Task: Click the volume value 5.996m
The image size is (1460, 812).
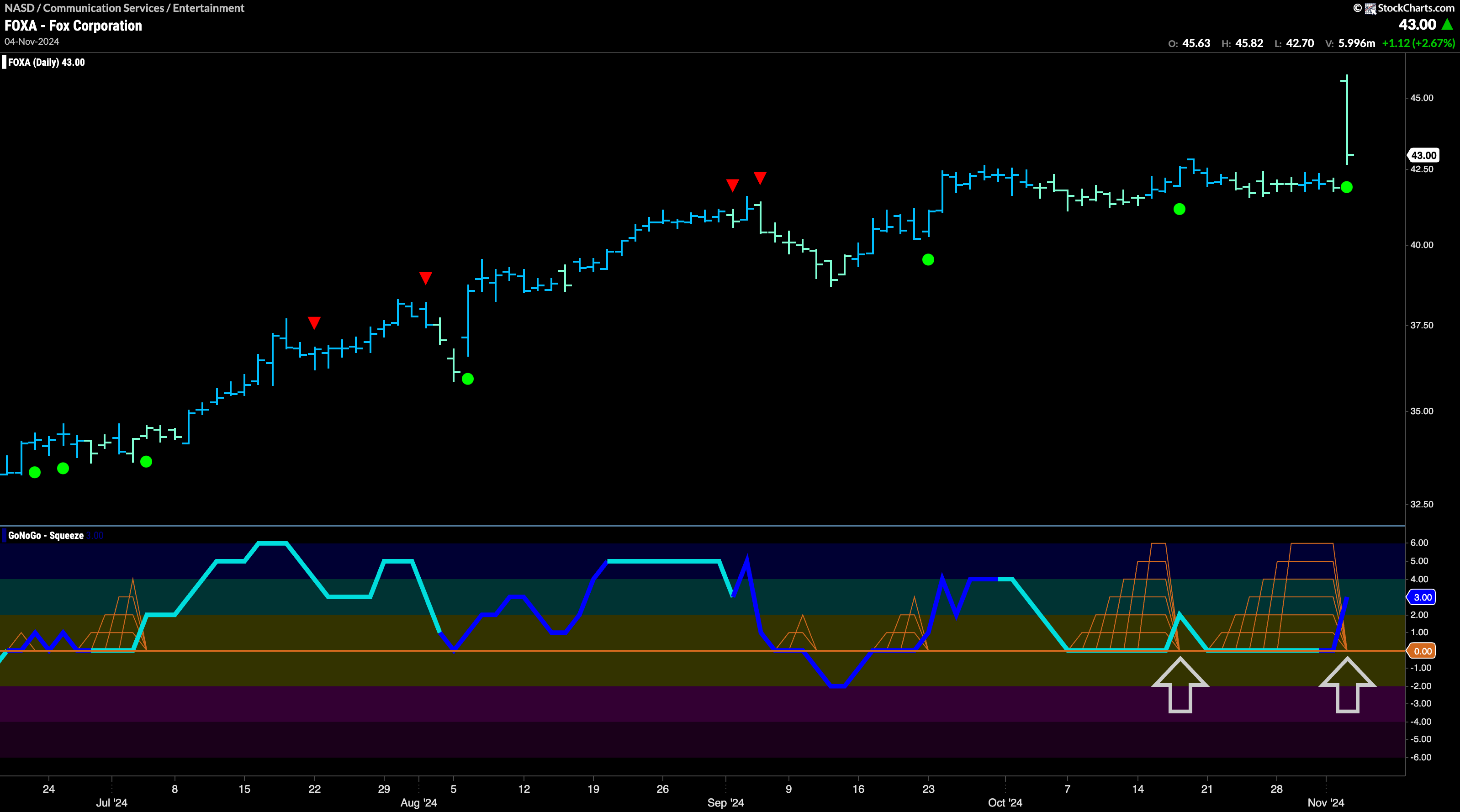Action: tap(1356, 43)
